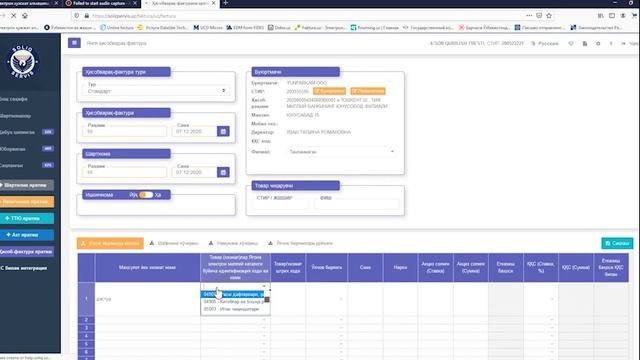
Task: Open the browser library icon
Action: [x=601, y=16]
